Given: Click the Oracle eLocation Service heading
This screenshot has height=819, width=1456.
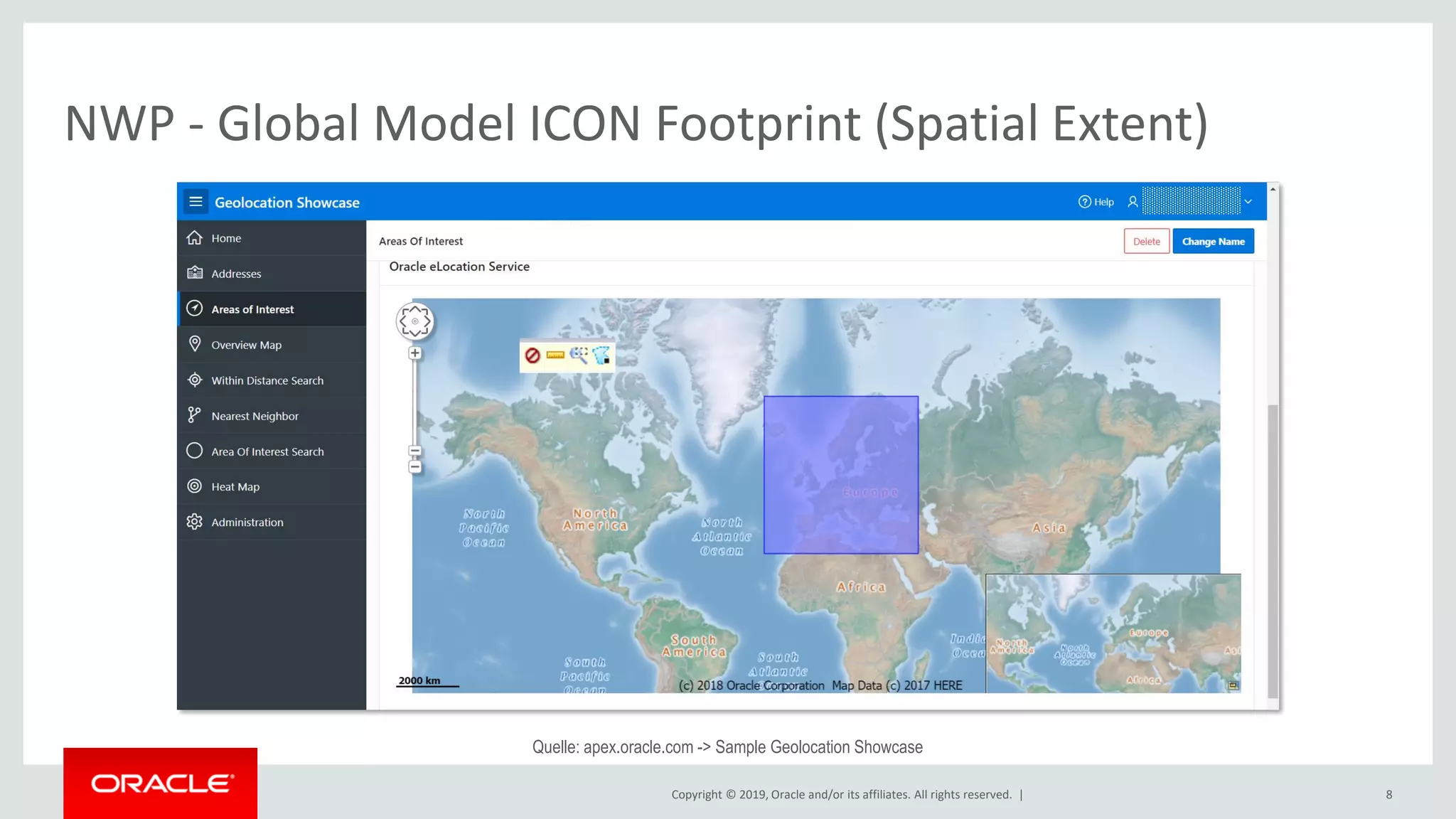Looking at the screenshot, I should pyautogui.click(x=459, y=267).
